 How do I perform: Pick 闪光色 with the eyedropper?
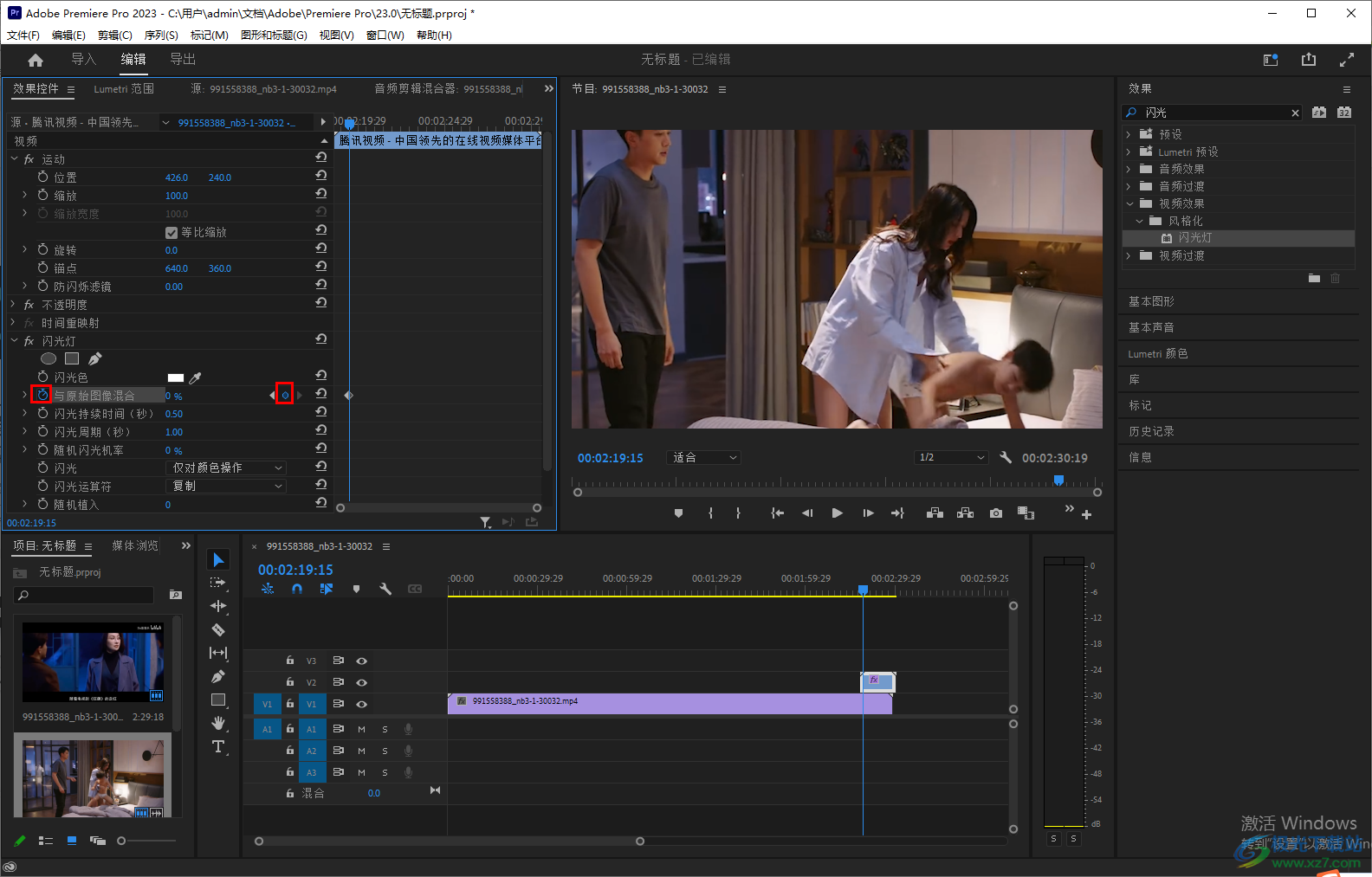point(195,377)
